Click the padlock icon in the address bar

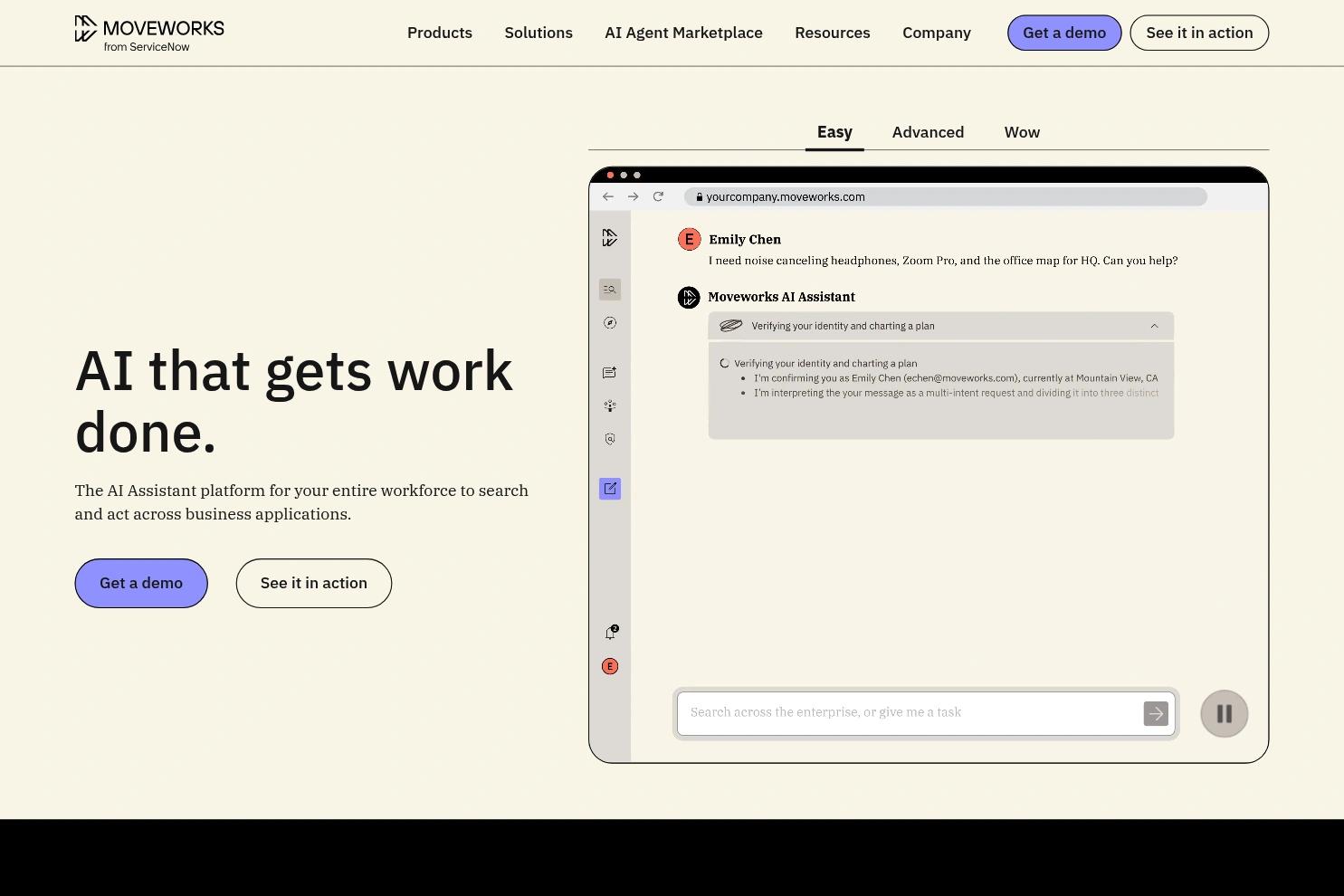(x=700, y=196)
